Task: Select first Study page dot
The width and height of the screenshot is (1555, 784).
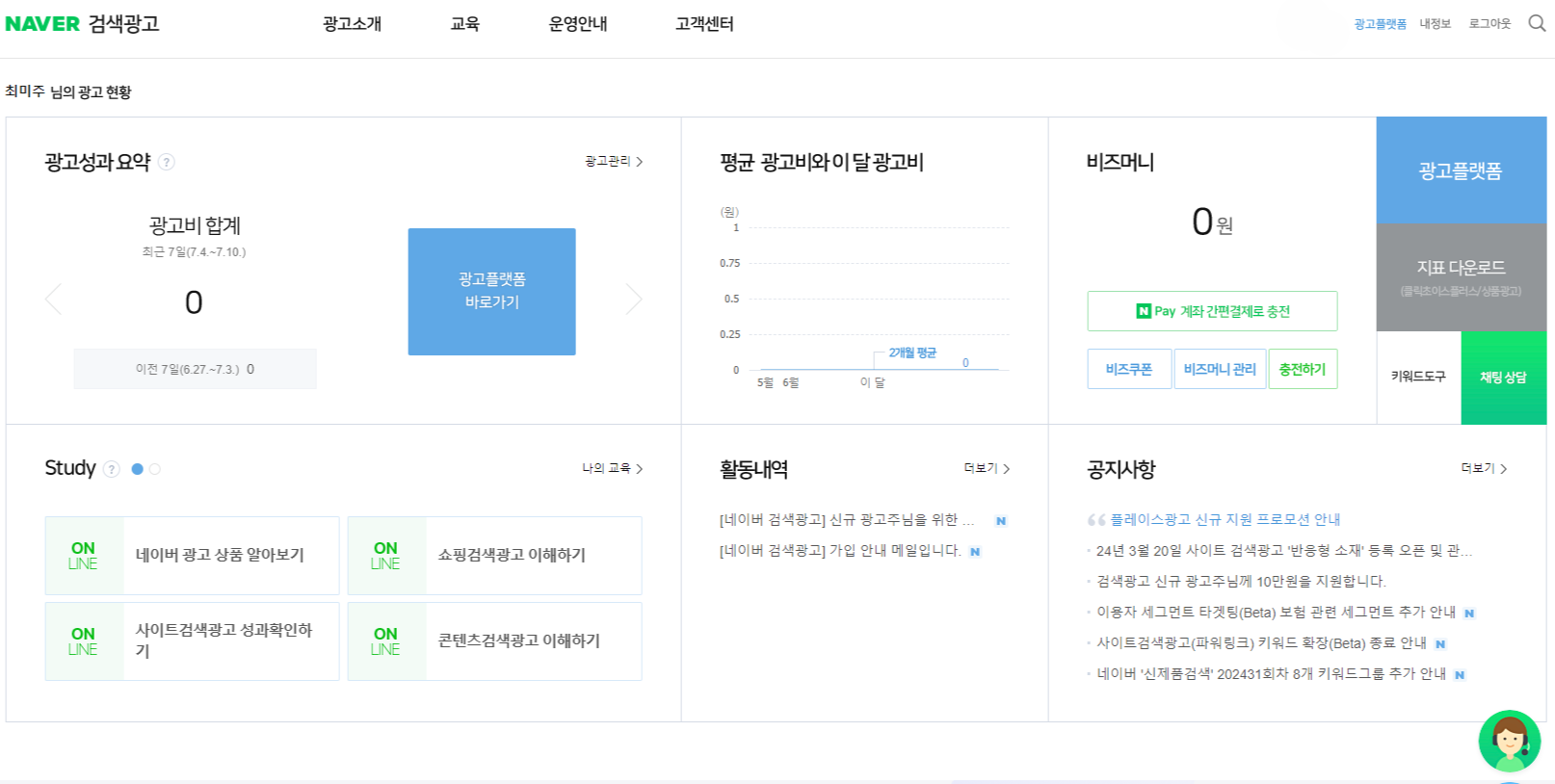Action: tap(137, 469)
